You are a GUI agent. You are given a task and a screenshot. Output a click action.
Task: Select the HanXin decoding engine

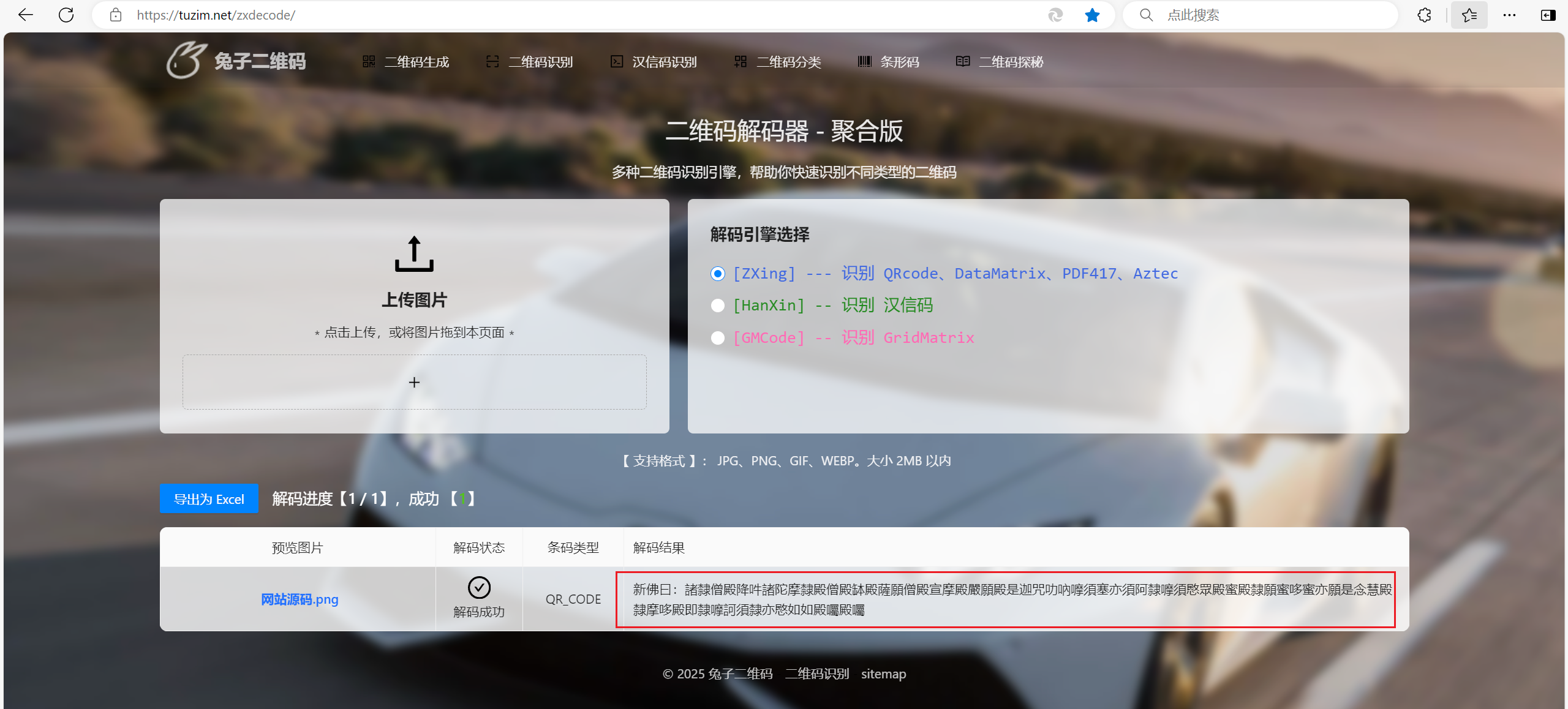tap(718, 306)
